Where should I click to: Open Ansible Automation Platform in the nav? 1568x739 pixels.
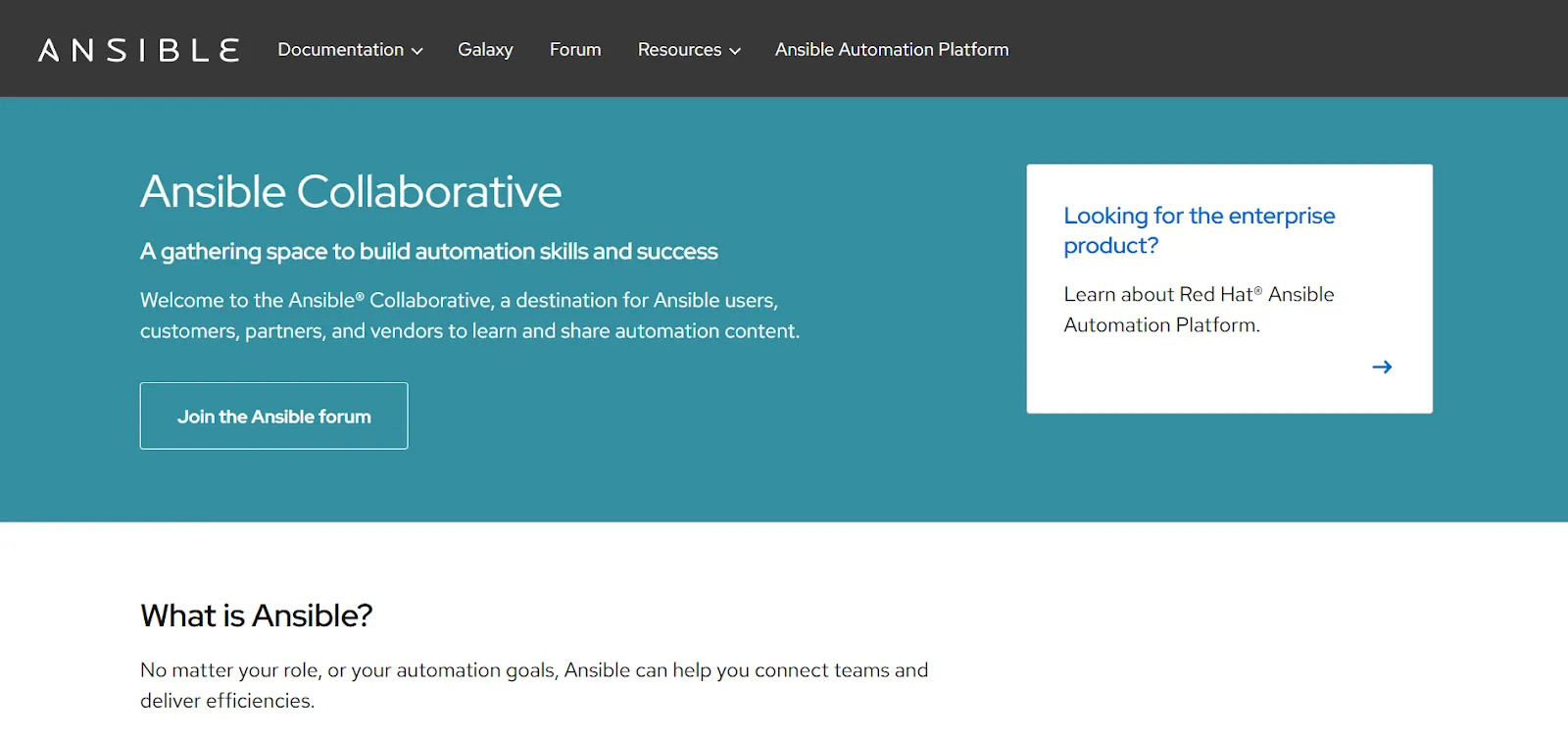892,50
